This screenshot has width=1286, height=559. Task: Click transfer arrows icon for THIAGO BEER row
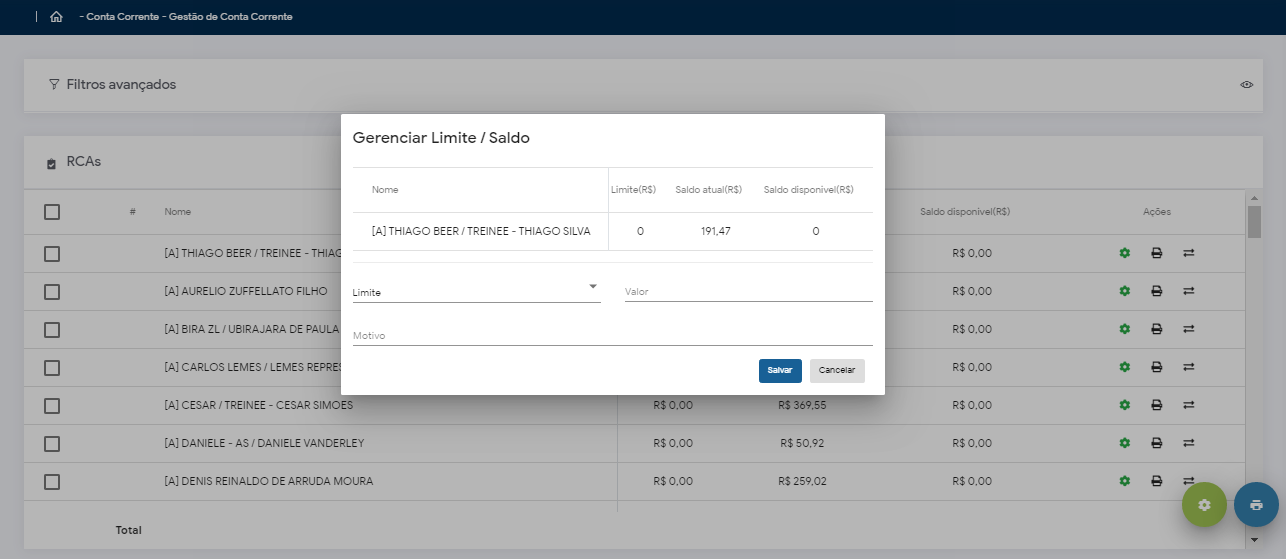1189,253
